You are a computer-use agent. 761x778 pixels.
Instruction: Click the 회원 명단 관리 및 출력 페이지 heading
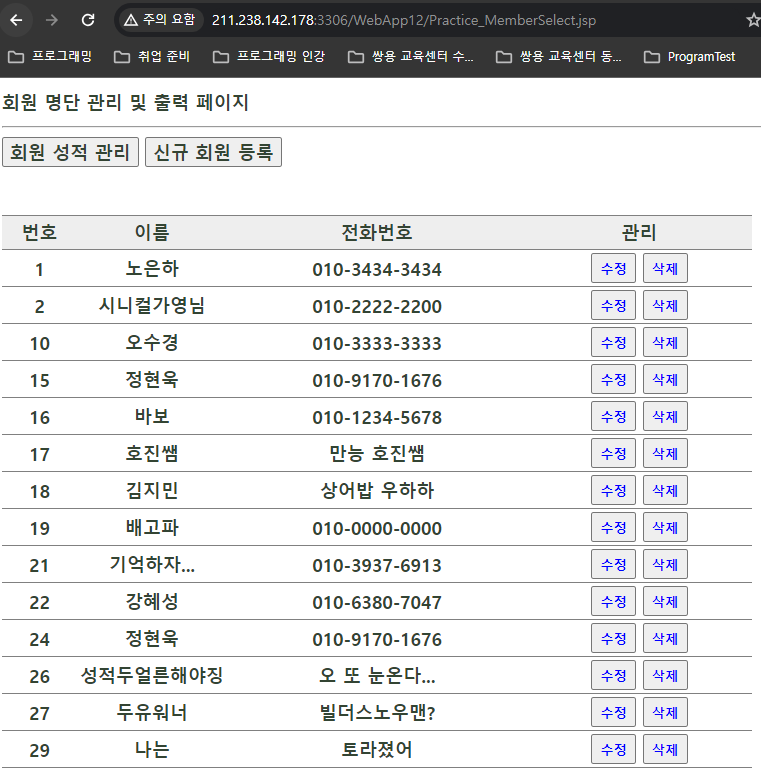pos(126,102)
